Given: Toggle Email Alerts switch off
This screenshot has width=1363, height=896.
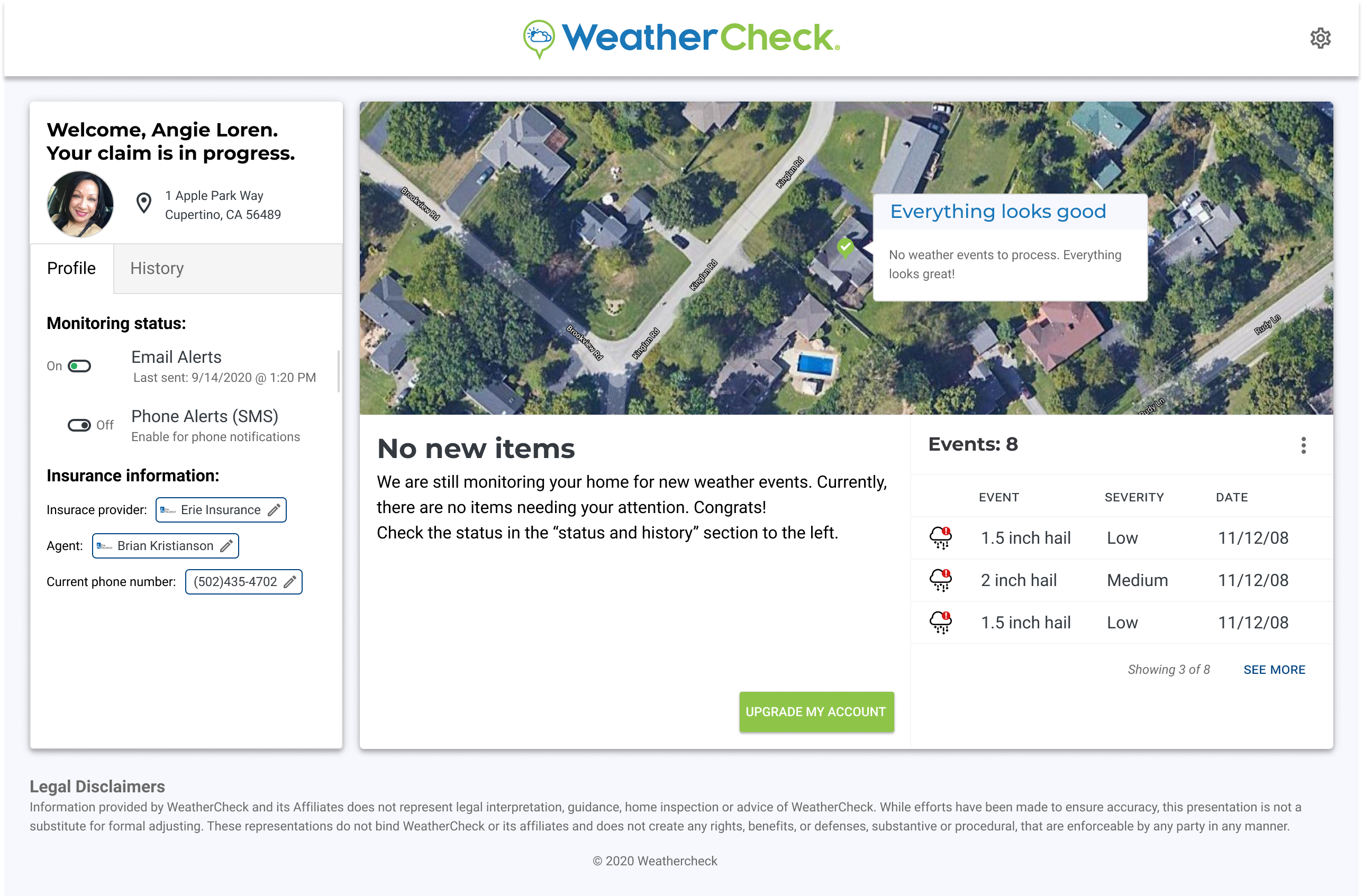Looking at the screenshot, I should click(x=79, y=366).
